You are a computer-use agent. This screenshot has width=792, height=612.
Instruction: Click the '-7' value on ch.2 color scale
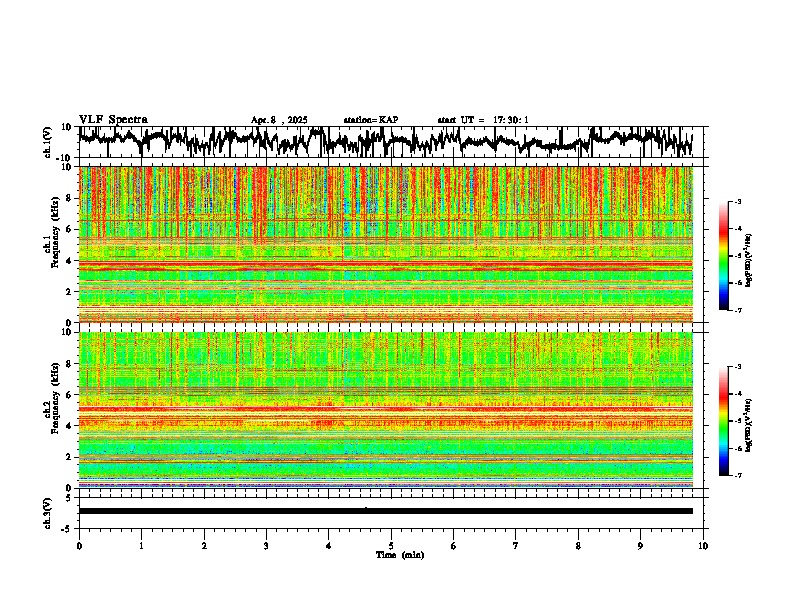(x=737, y=475)
